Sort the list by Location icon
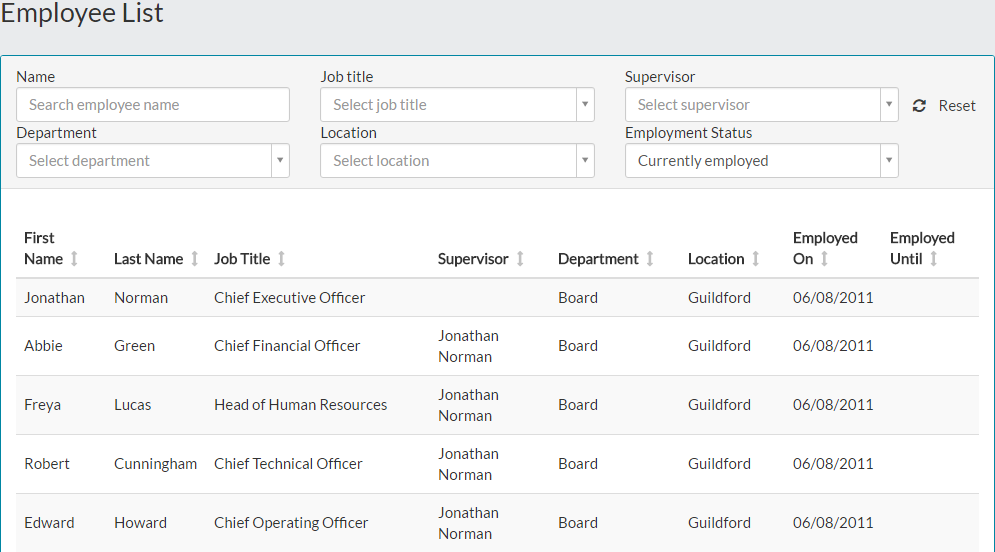The height and width of the screenshot is (552, 995). (756, 259)
